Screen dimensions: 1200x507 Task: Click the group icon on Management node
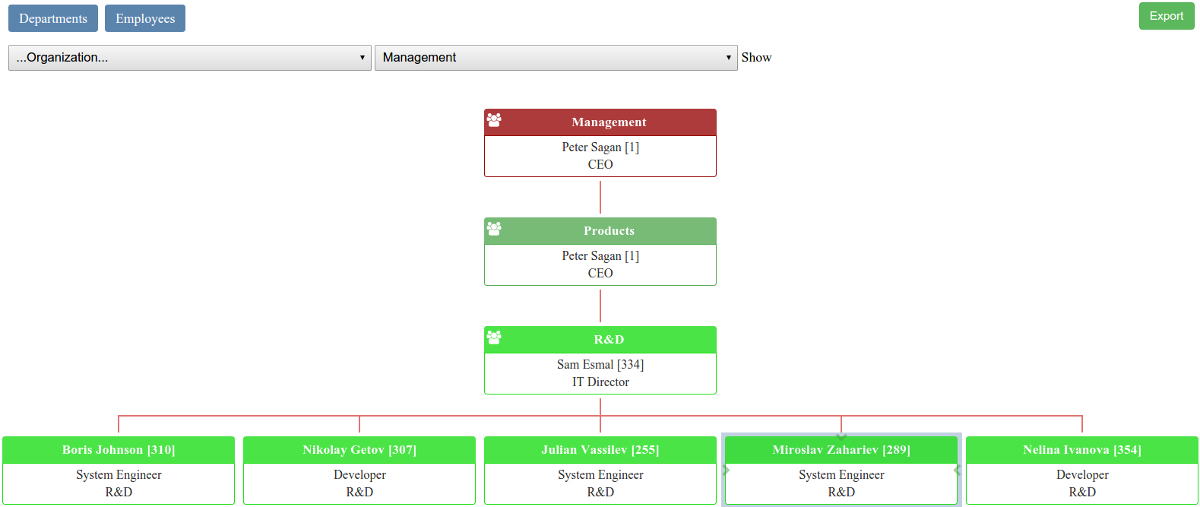(x=494, y=120)
